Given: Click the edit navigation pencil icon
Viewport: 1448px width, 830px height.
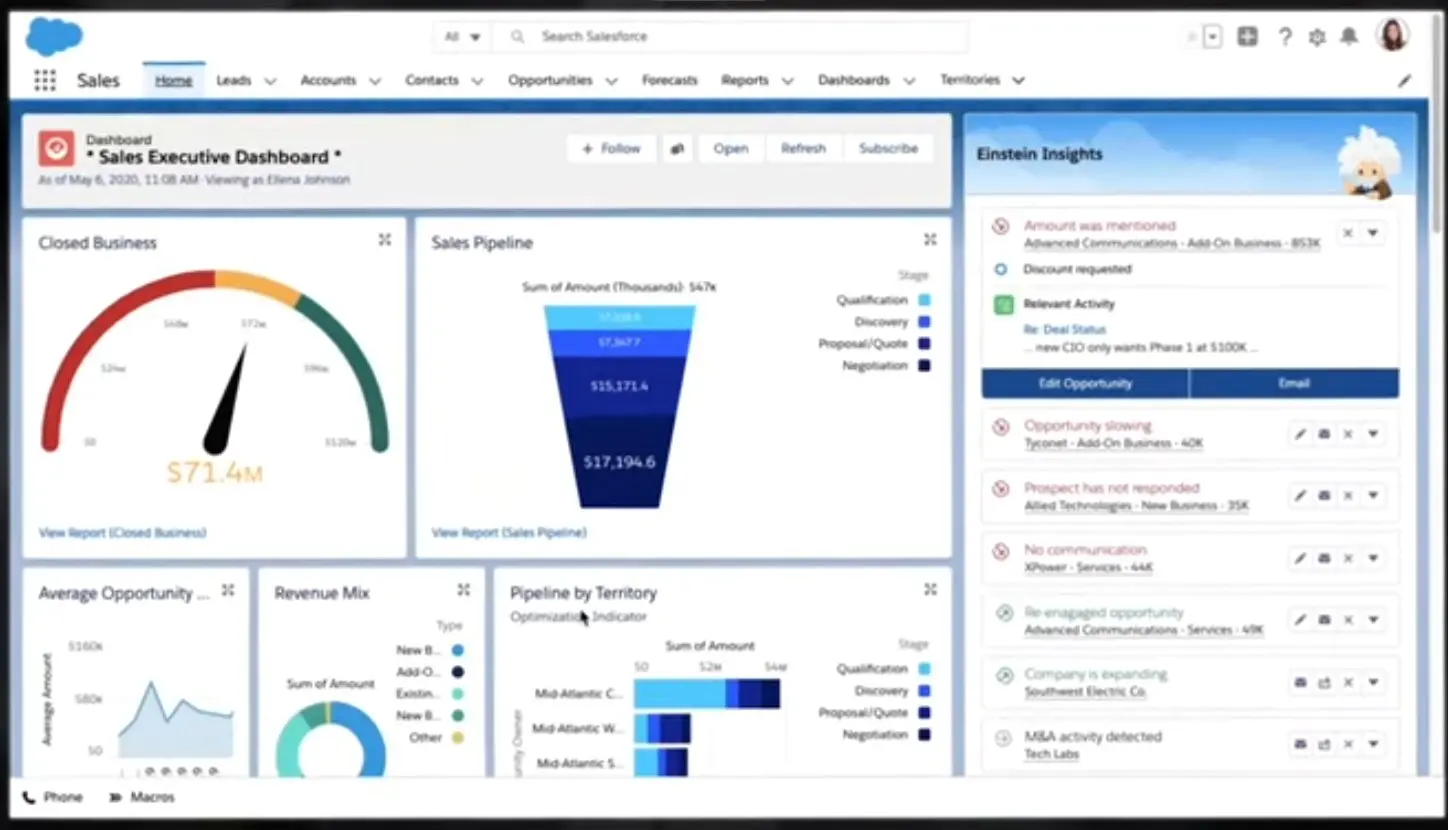Looking at the screenshot, I should point(1404,81).
